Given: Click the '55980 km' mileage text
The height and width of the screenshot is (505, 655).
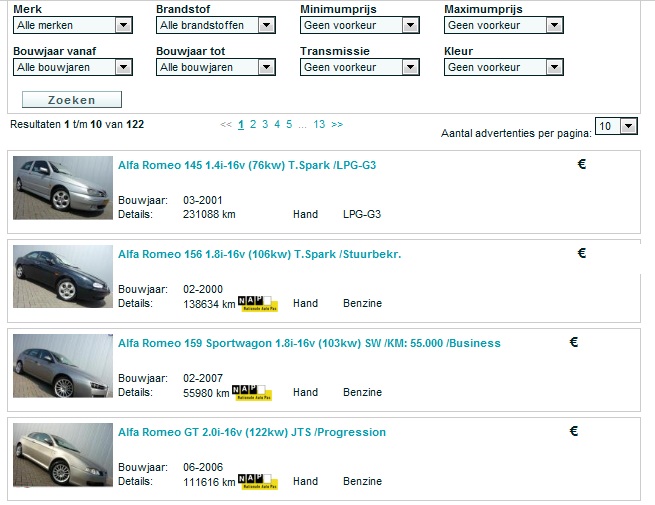Looking at the screenshot, I should (206, 393).
